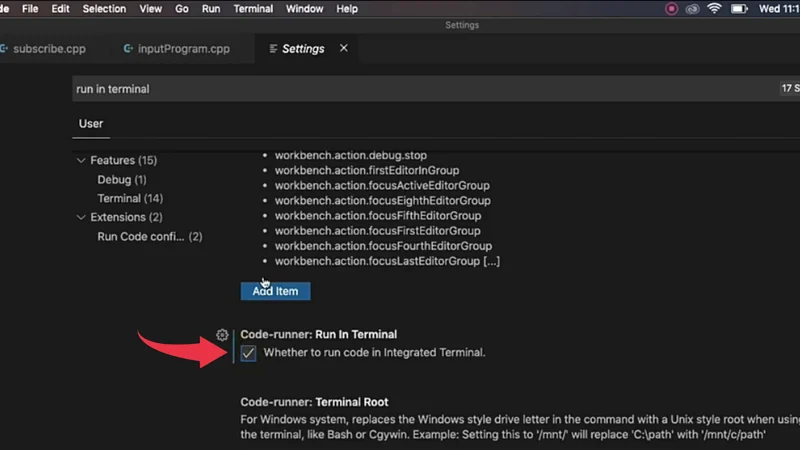Viewport: 800px width, 450px height.
Task: Select Terminal (14) in the settings tree
Action: (130, 199)
